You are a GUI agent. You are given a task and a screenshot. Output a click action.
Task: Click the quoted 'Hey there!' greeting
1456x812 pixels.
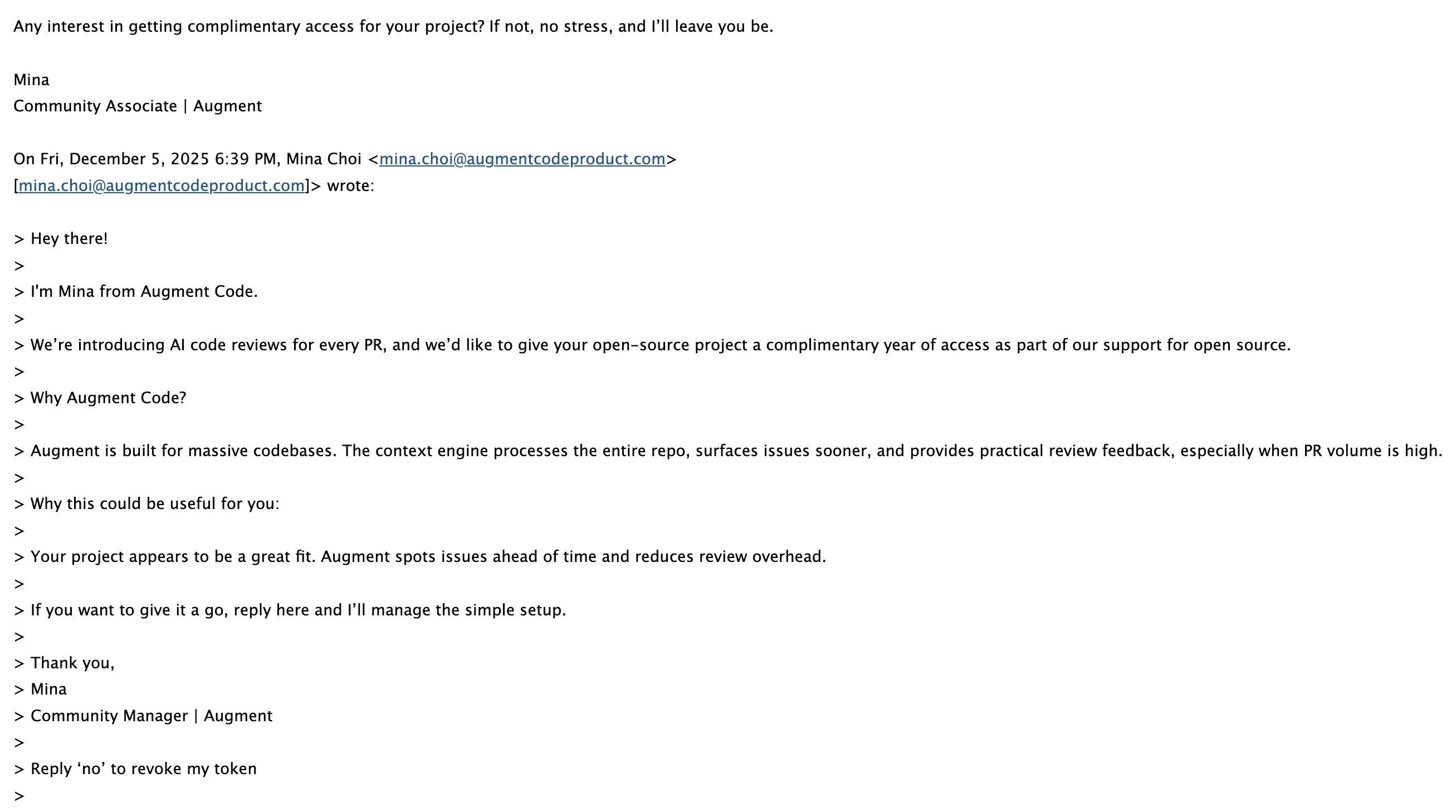click(x=69, y=239)
